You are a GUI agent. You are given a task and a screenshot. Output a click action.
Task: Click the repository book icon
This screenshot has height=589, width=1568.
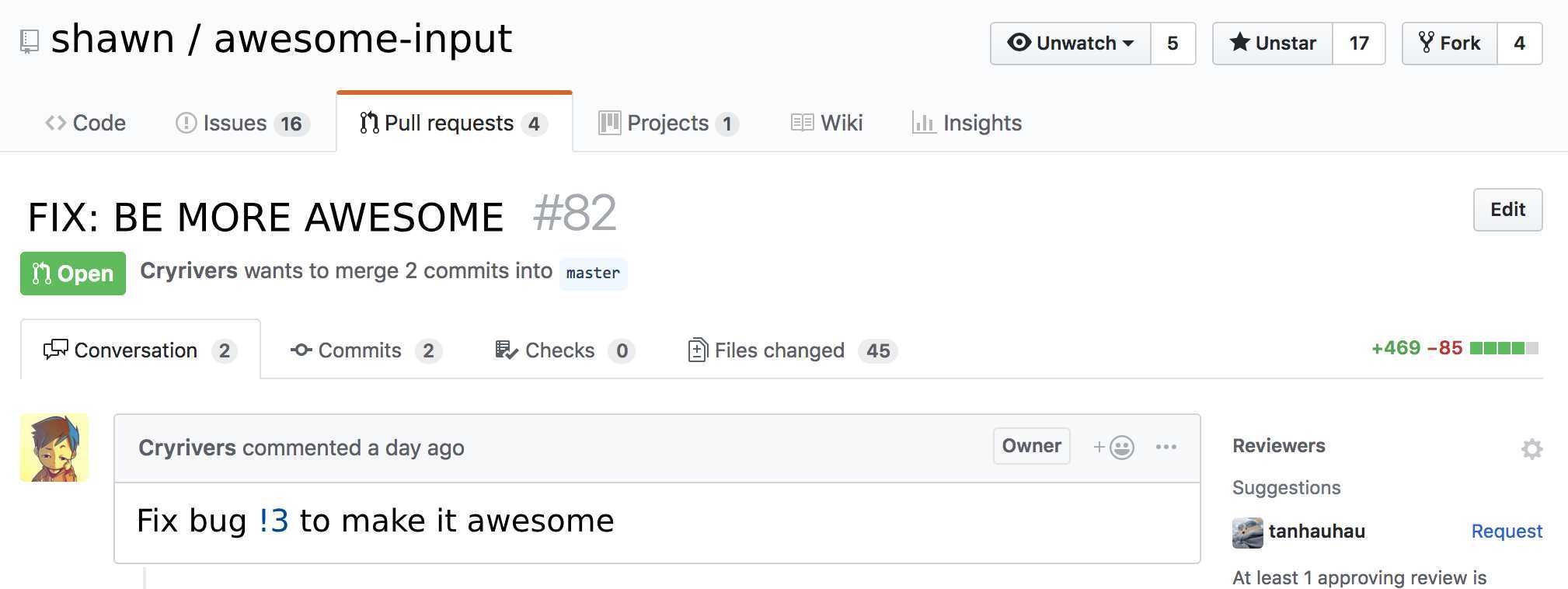point(30,41)
